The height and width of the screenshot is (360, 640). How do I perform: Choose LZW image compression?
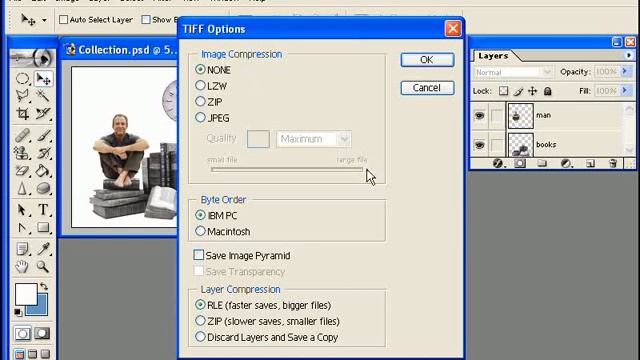[x=211, y=86]
